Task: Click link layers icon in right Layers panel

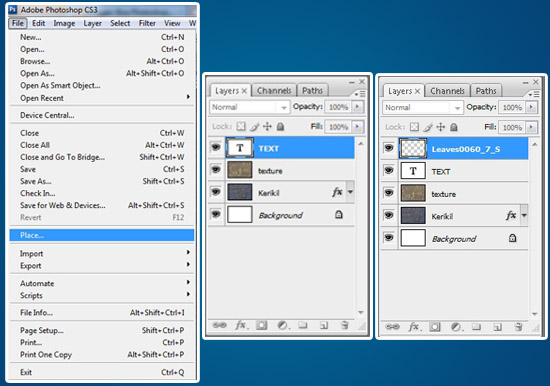Action: [392, 327]
